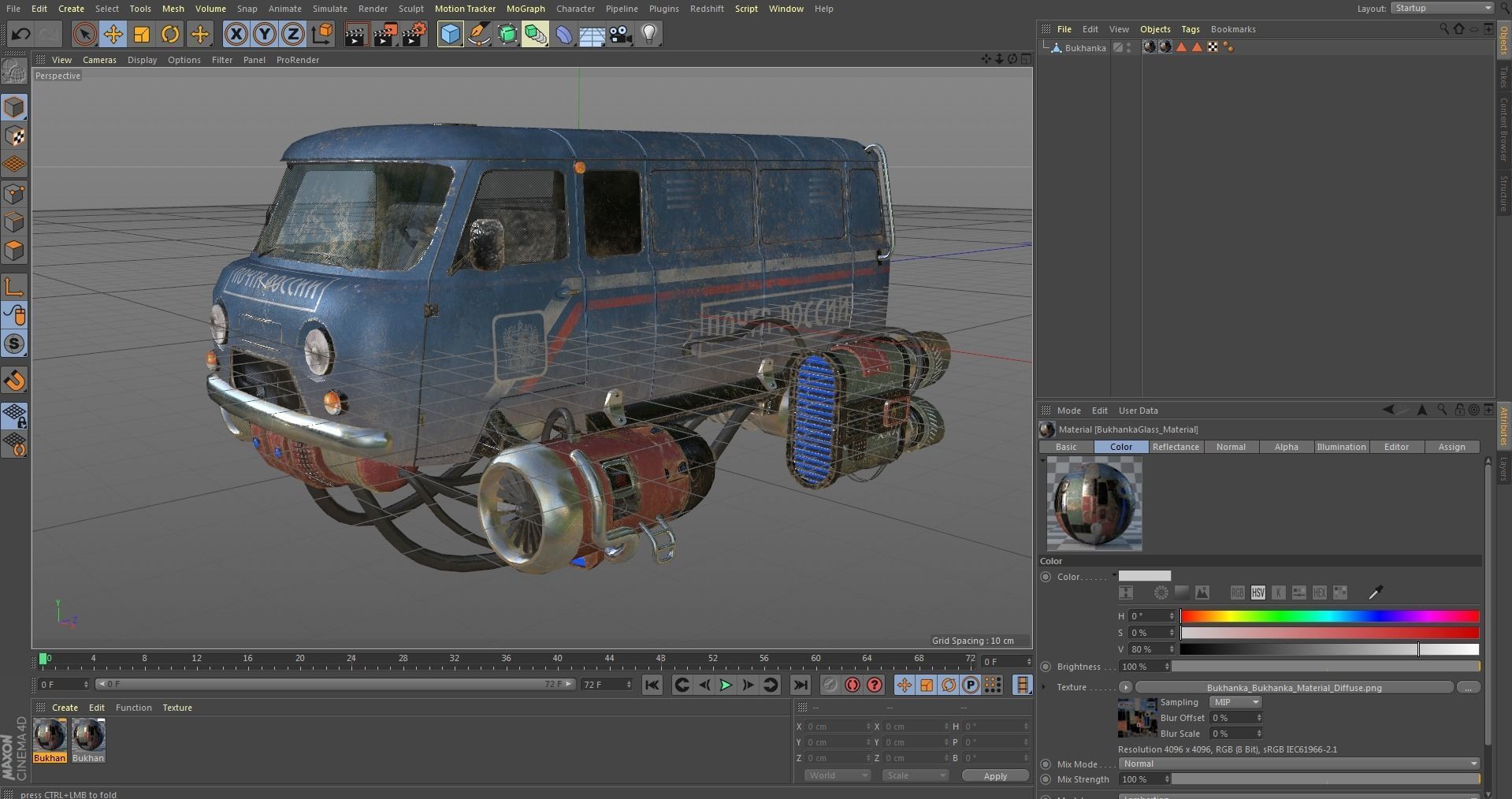Click the Undo arrow icon
This screenshot has width=1512, height=799.
click(21, 34)
